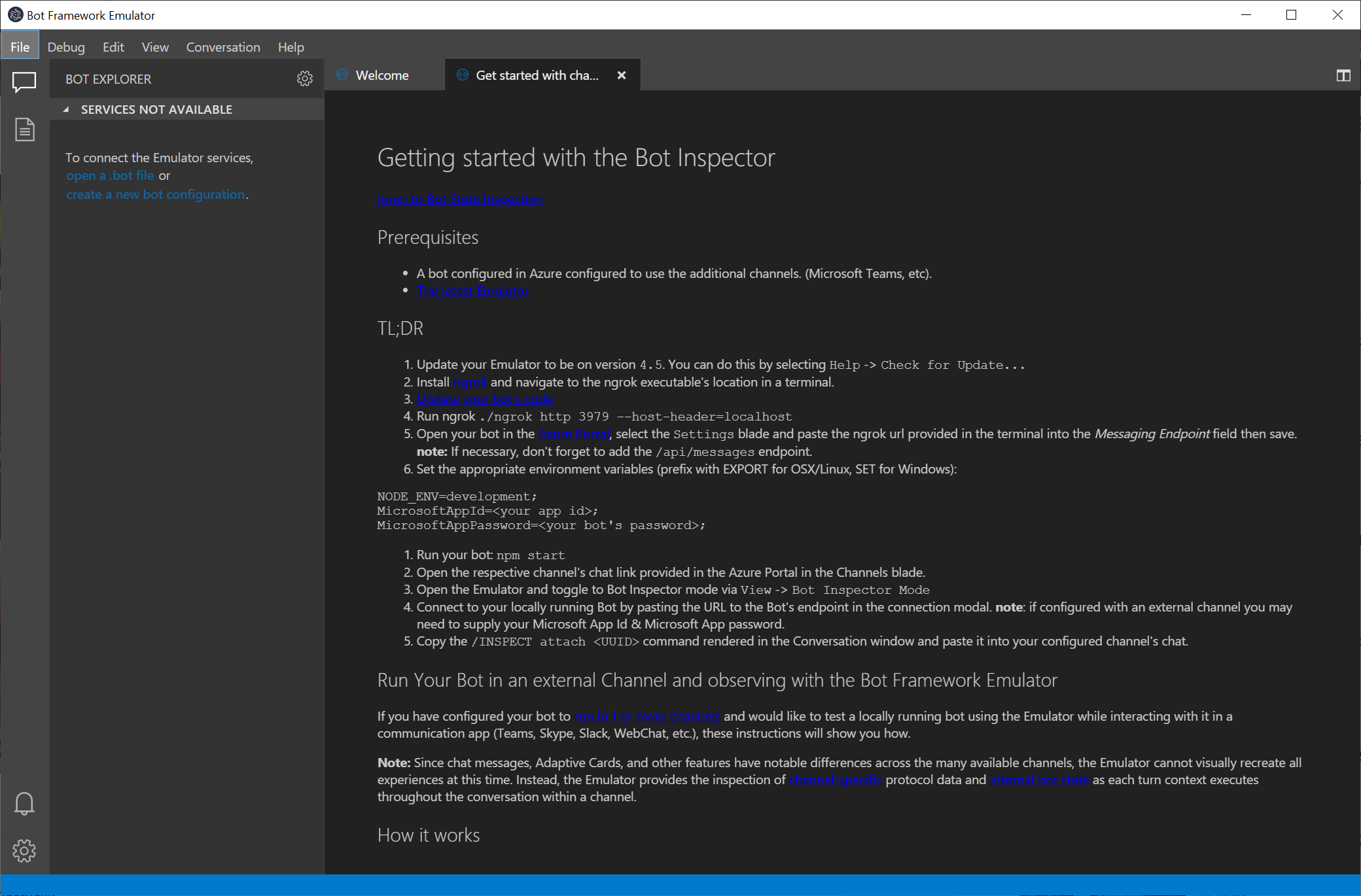Collapse the Services Not Available section
1361x896 pixels.
[x=65, y=109]
